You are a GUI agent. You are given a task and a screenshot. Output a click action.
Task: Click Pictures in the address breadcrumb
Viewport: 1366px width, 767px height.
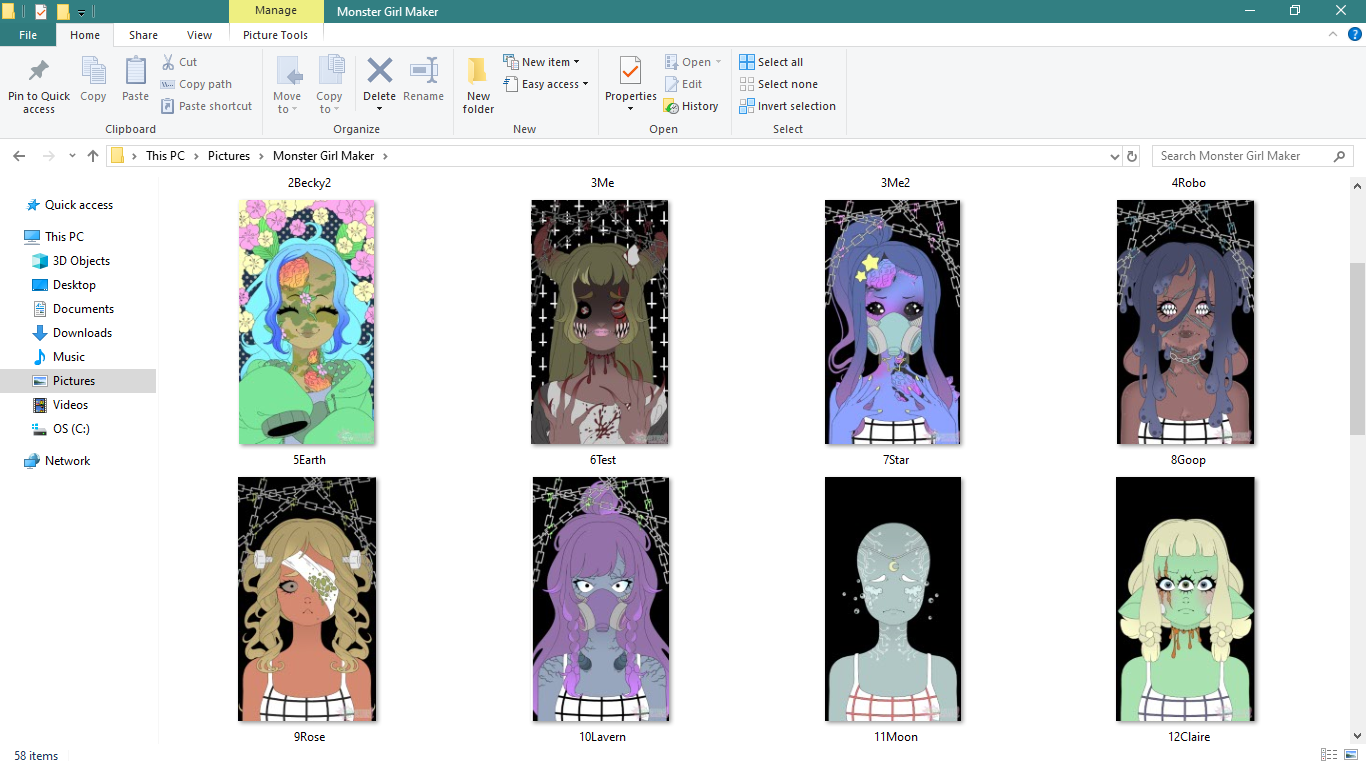(x=229, y=156)
